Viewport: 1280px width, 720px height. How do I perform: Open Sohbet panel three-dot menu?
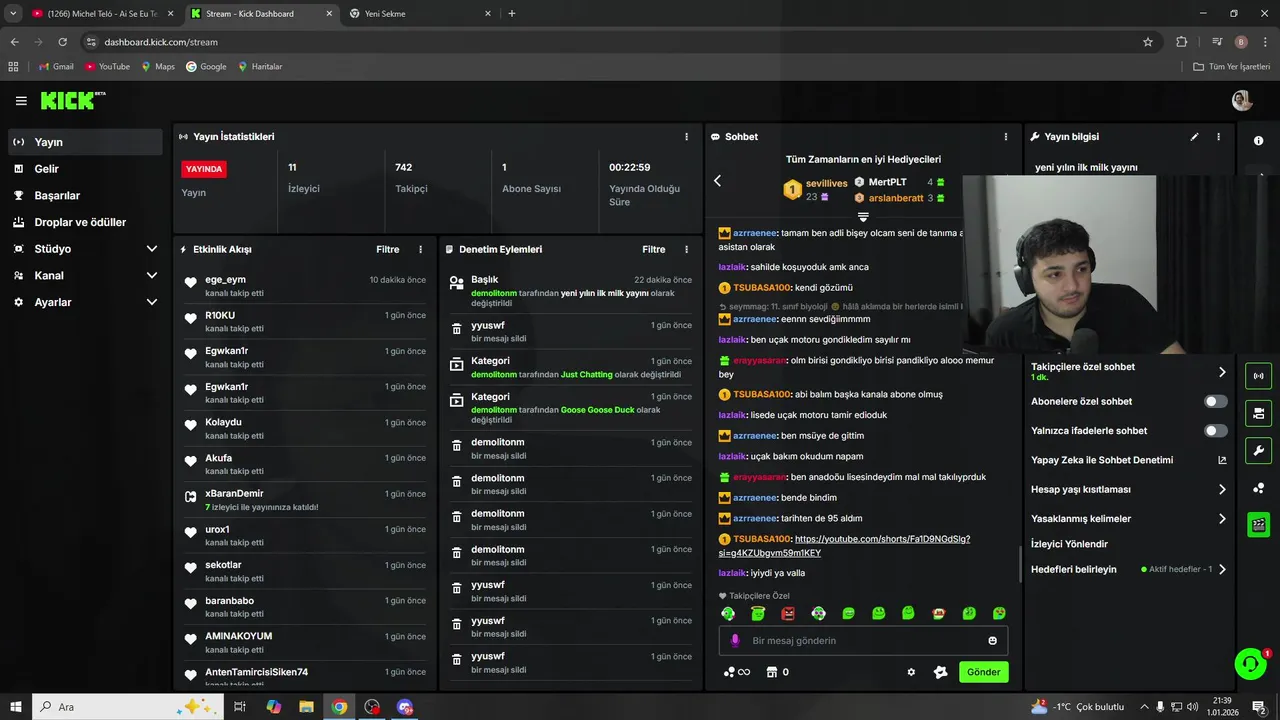click(1006, 137)
